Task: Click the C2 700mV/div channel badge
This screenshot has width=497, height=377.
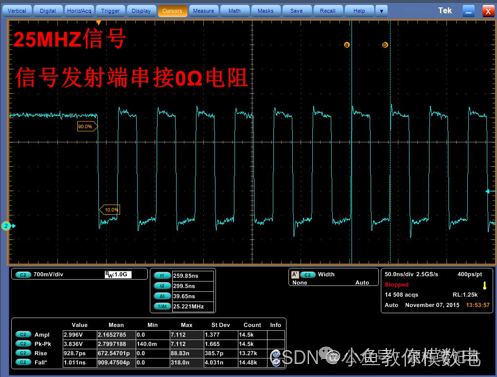Action: pyautogui.click(x=23, y=275)
